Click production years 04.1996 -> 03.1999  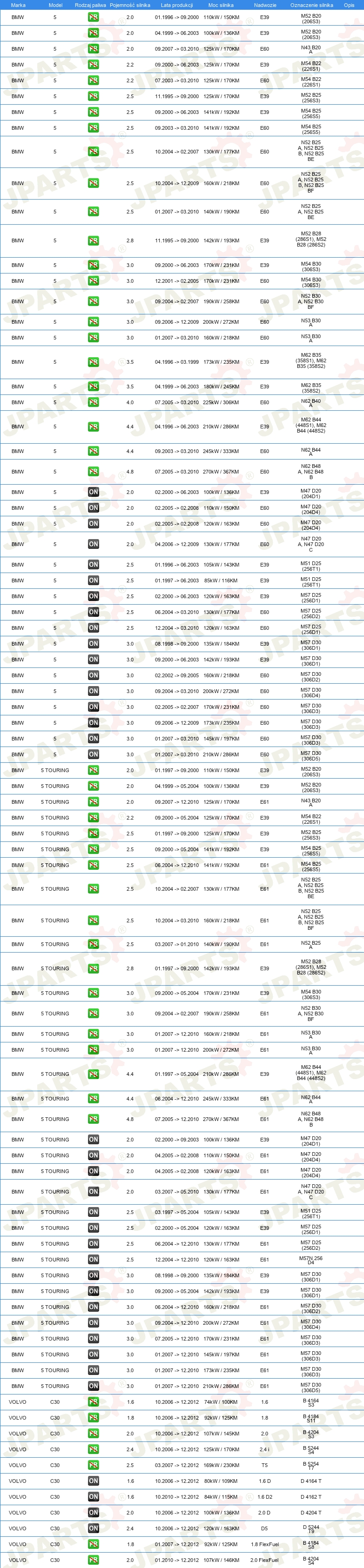pyautogui.click(x=176, y=362)
